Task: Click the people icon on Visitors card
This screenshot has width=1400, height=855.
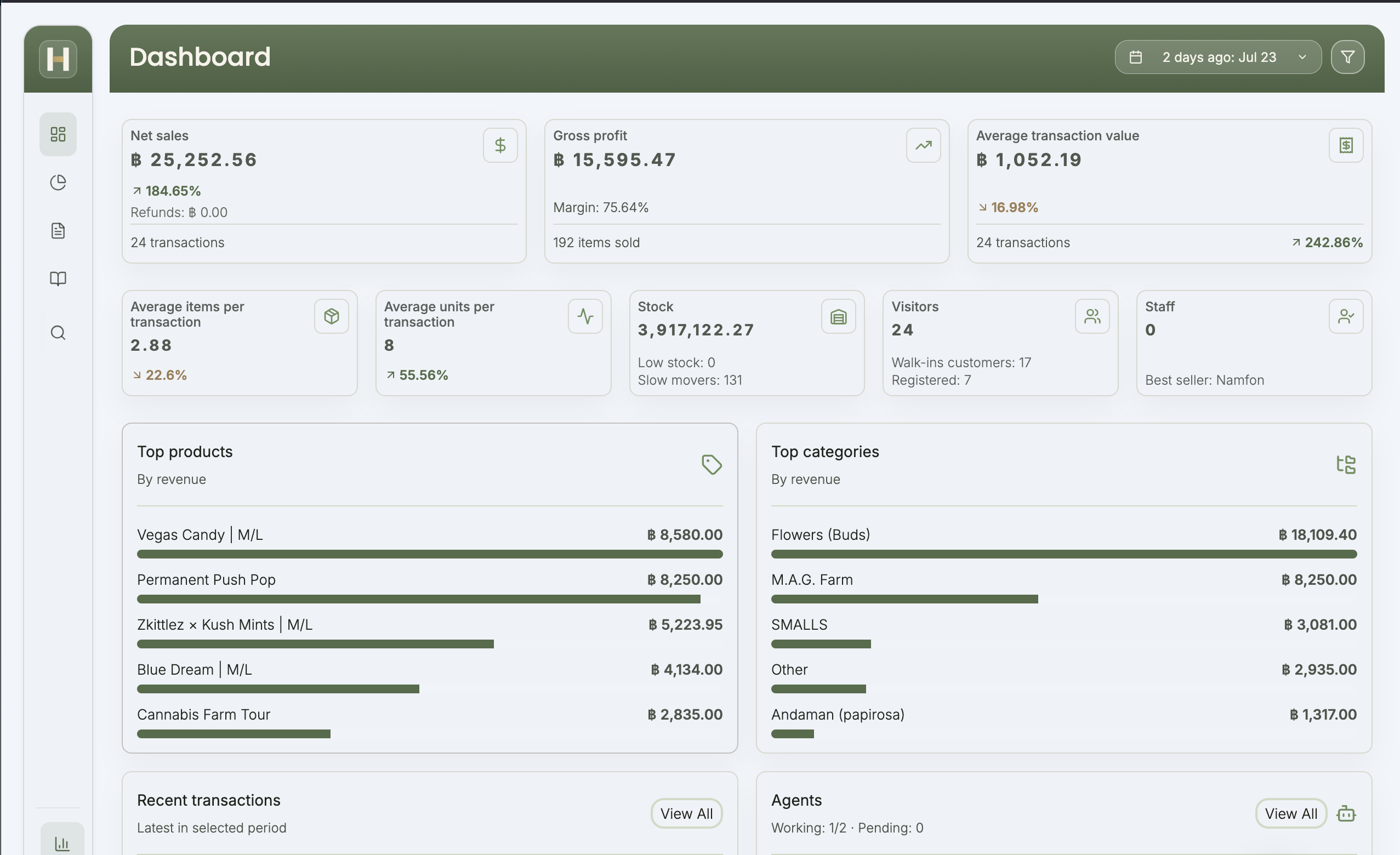Action: pyautogui.click(x=1092, y=316)
